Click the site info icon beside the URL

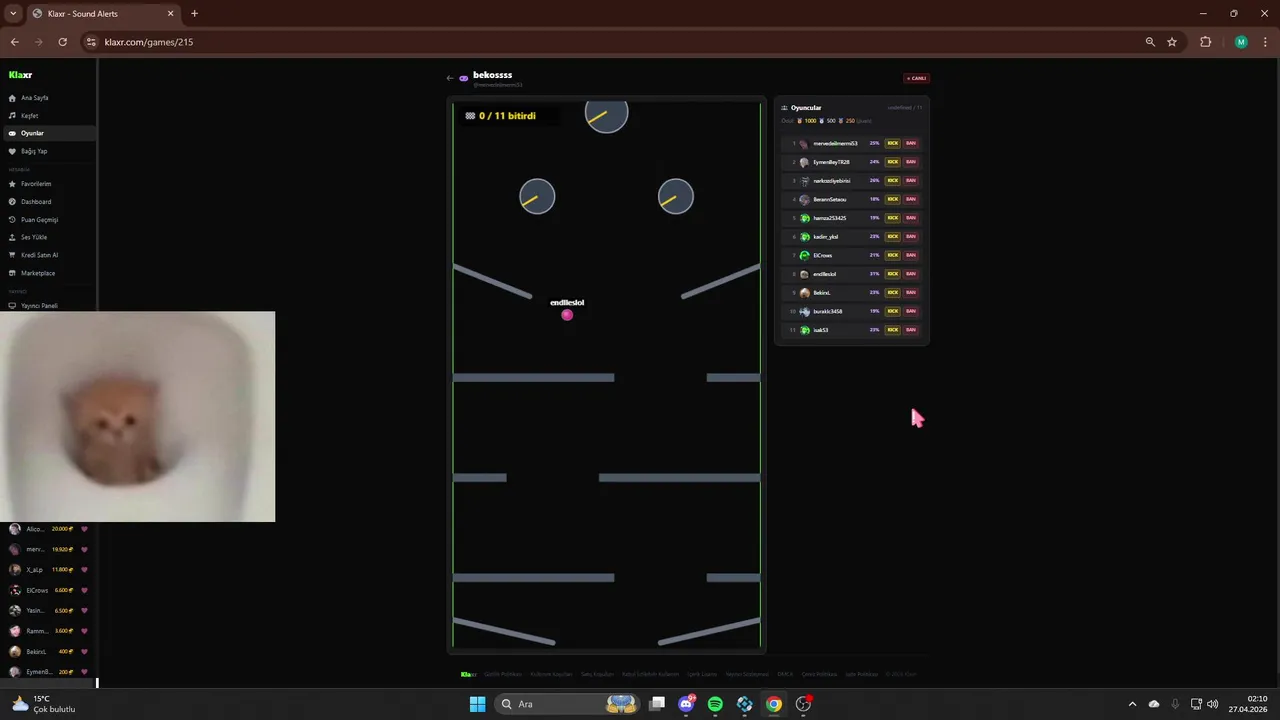click(x=91, y=42)
